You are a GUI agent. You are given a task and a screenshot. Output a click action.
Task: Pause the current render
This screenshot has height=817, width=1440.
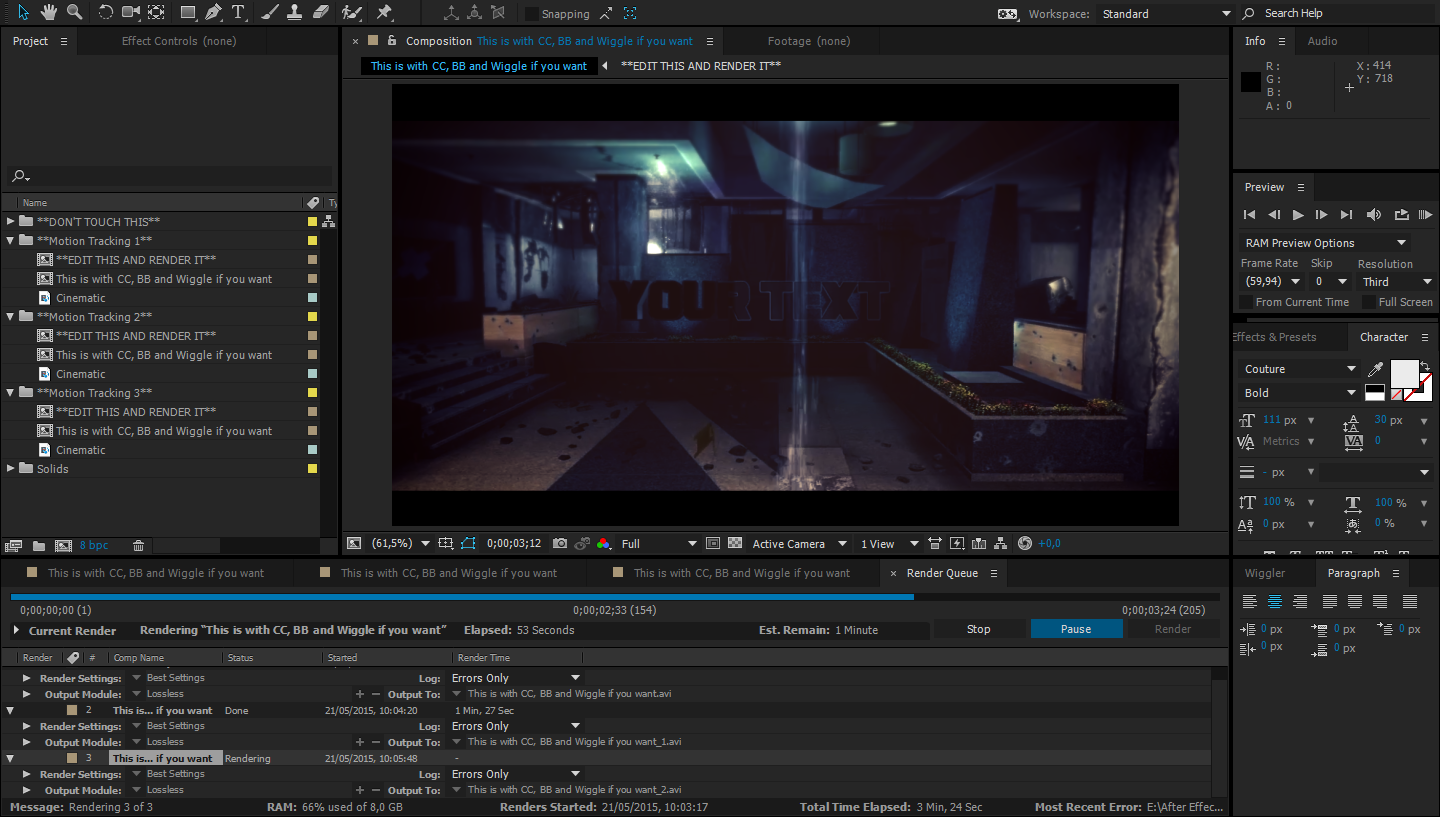(x=1076, y=629)
